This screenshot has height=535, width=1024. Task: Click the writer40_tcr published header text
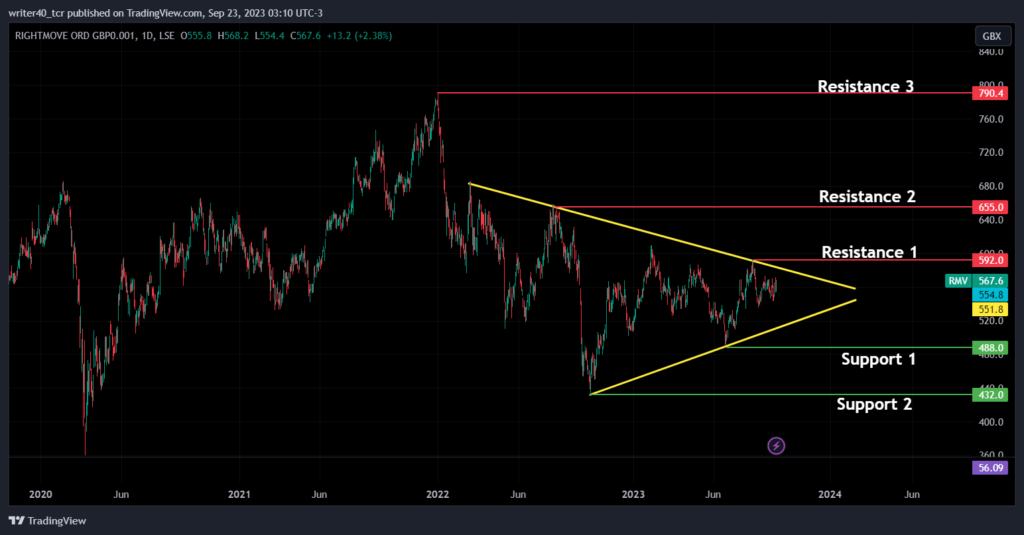(x=165, y=13)
